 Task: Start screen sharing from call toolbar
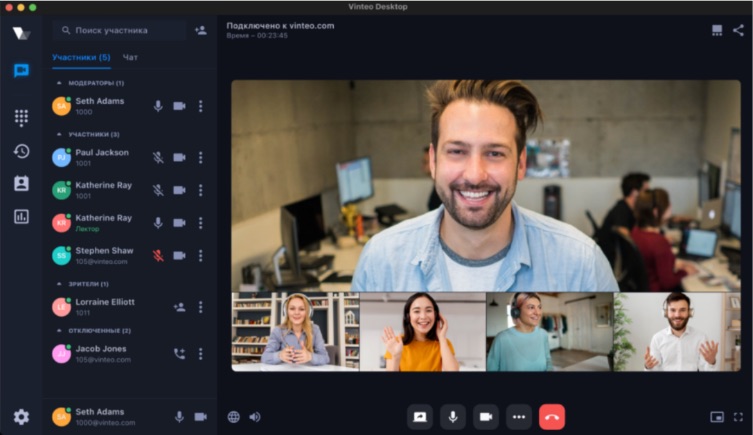pos(420,417)
